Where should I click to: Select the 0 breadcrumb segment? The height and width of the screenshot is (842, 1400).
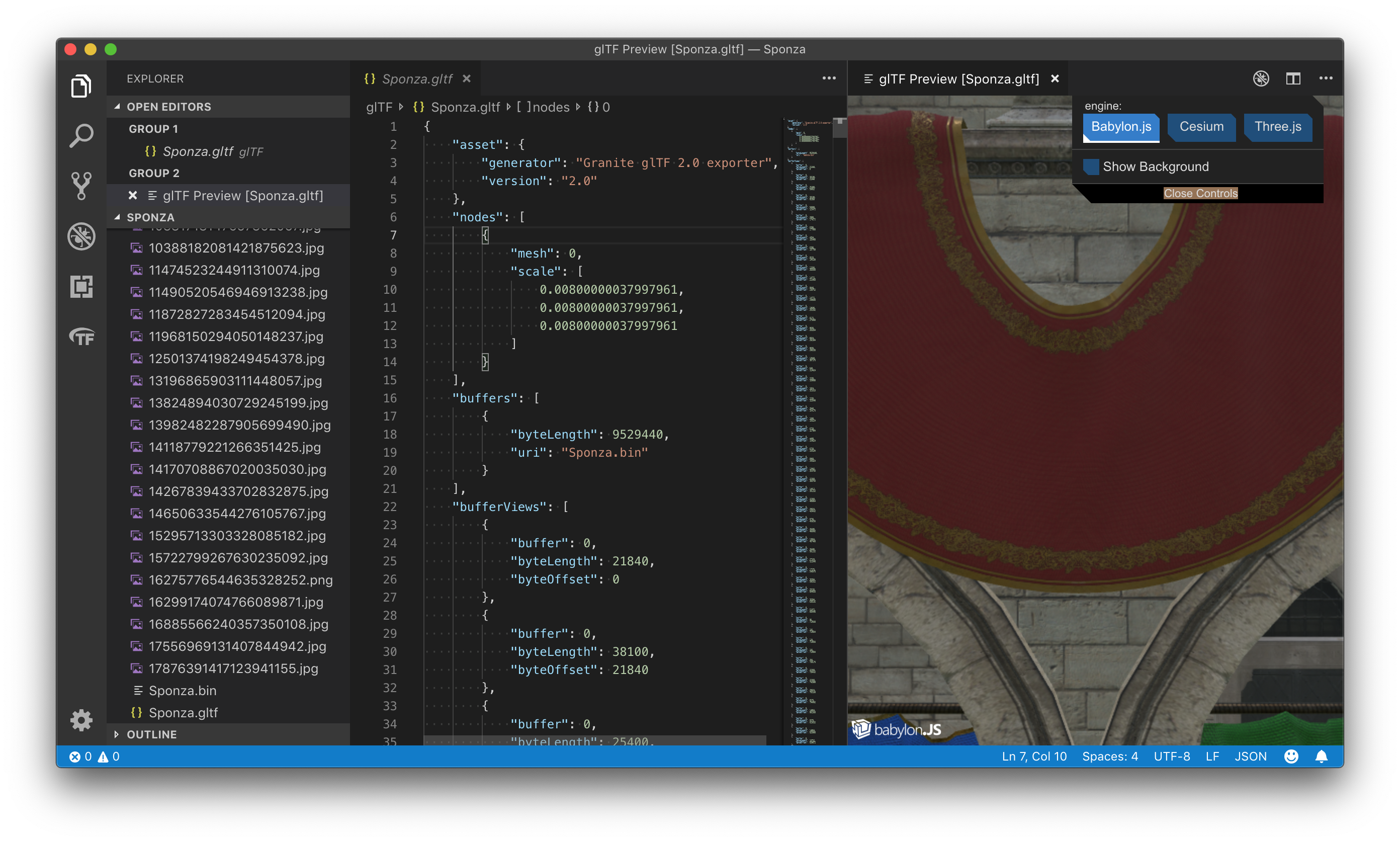[x=598, y=107]
